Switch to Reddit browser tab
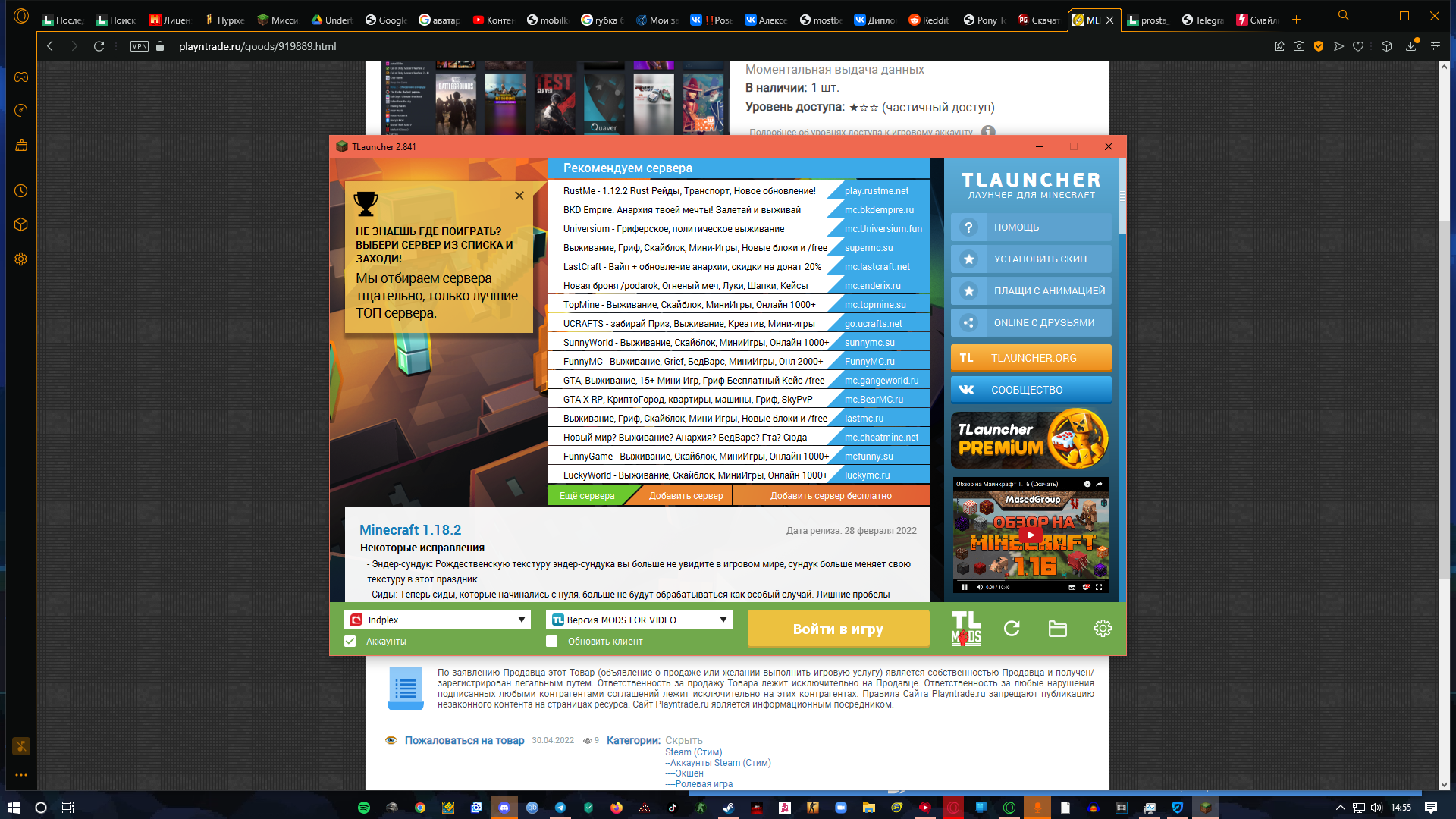The width and height of the screenshot is (1456, 819). click(929, 20)
